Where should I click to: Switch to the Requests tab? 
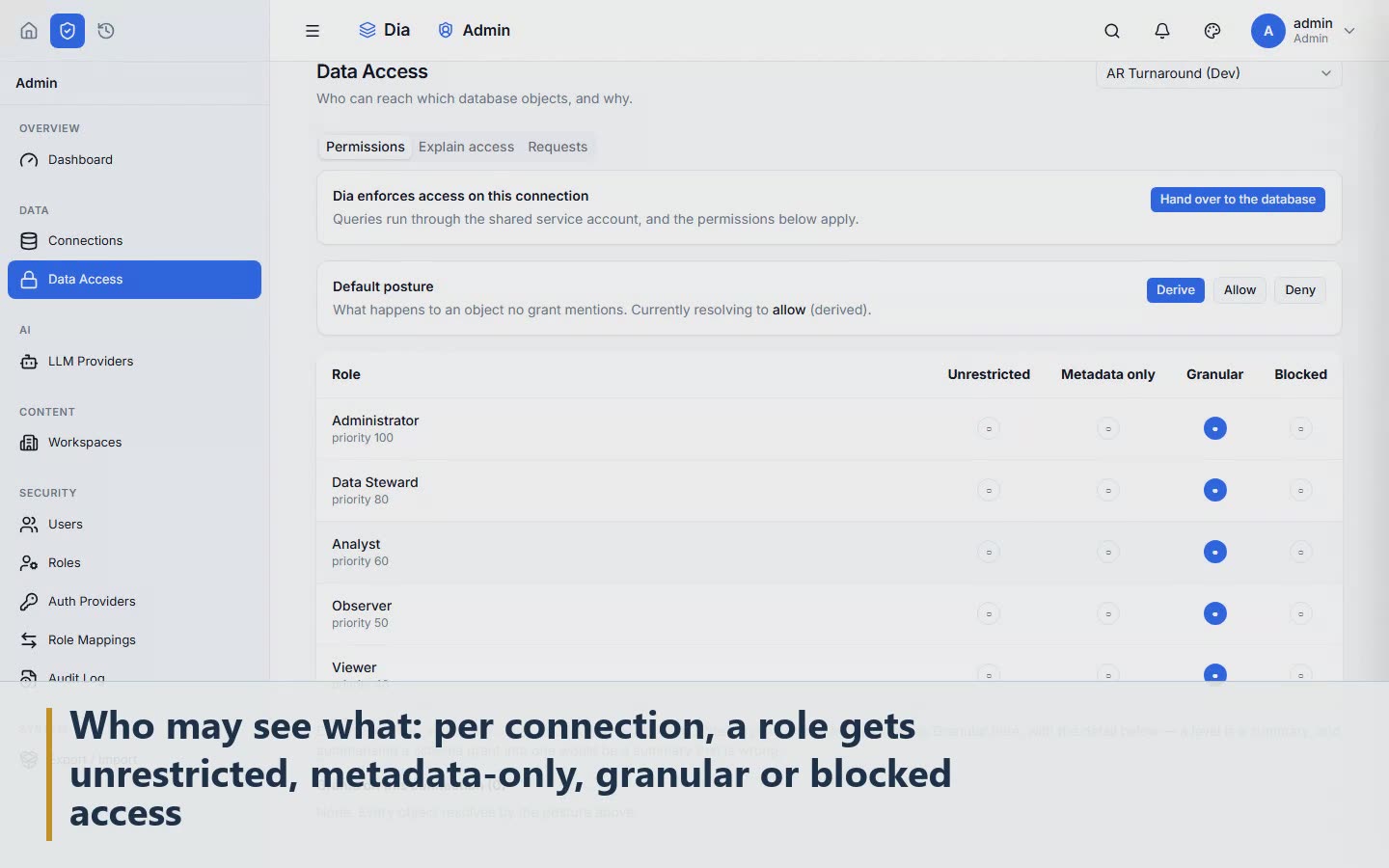coord(558,147)
